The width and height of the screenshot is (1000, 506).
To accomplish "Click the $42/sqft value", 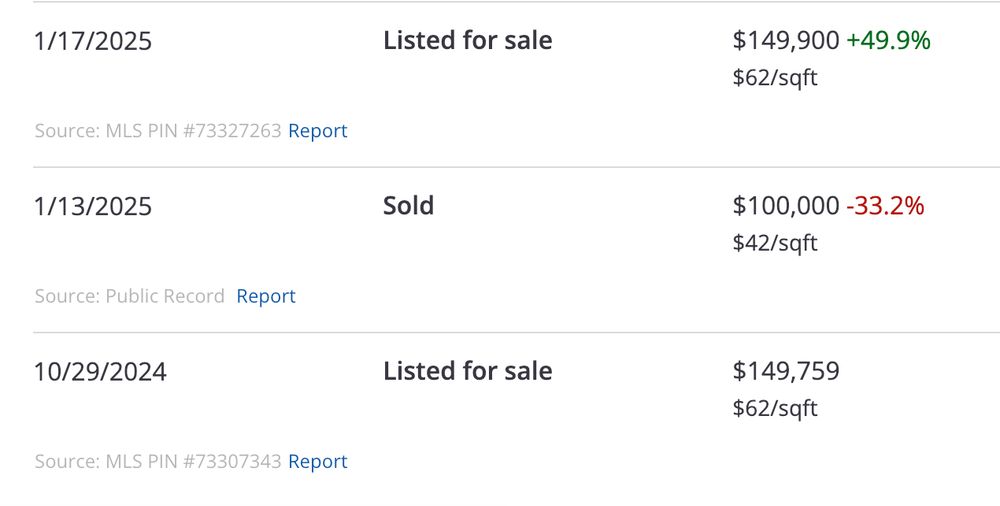I will [x=775, y=243].
